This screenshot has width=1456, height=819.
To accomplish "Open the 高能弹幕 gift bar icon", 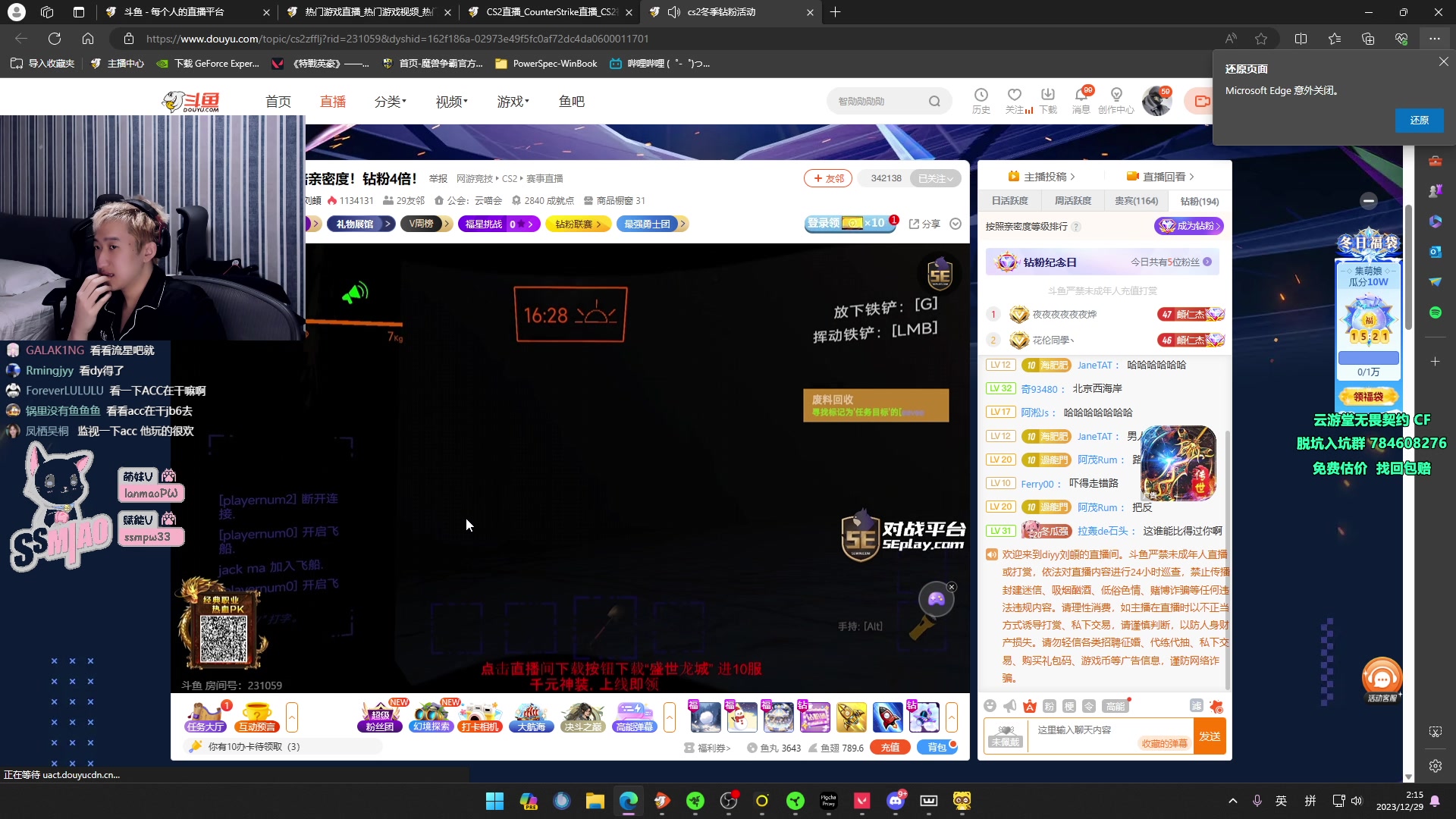I will pyautogui.click(x=634, y=717).
